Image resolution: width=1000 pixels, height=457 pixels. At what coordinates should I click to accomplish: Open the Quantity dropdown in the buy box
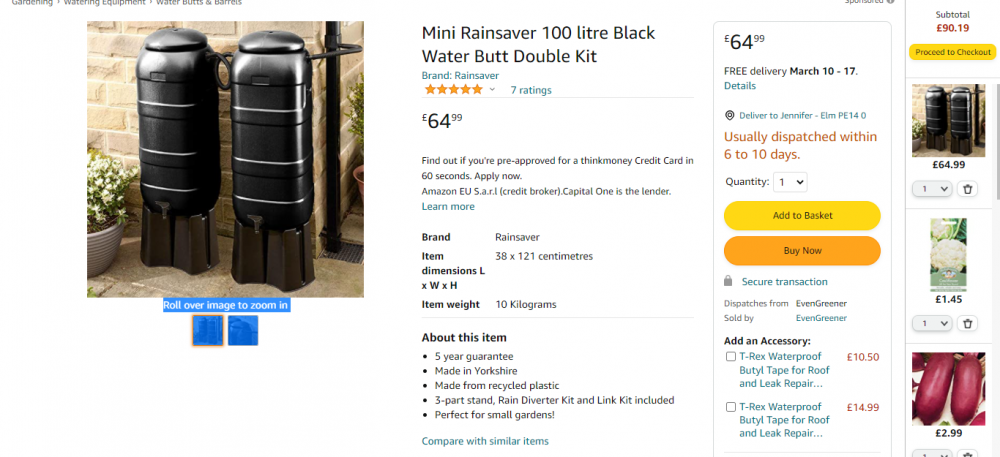(790, 182)
